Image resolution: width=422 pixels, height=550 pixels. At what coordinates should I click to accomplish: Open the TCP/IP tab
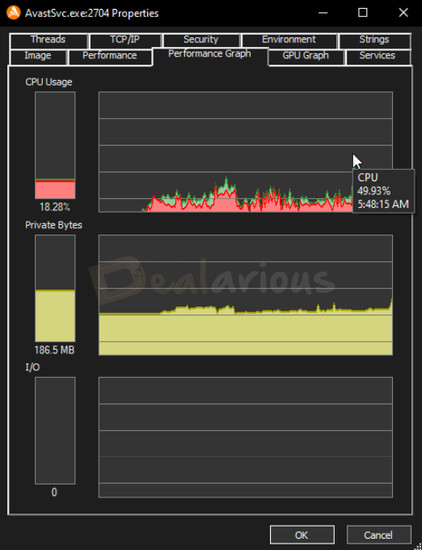pyautogui.click(x=125, y=41)
